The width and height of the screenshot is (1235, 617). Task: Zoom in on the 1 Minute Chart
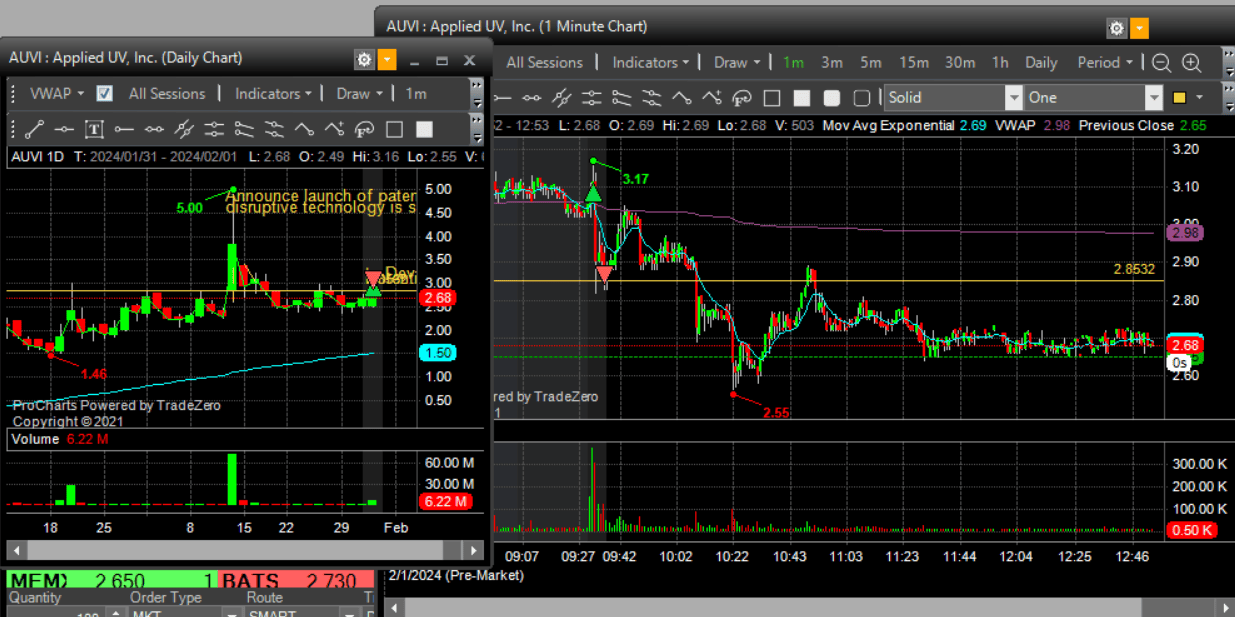pos(1192,63)
